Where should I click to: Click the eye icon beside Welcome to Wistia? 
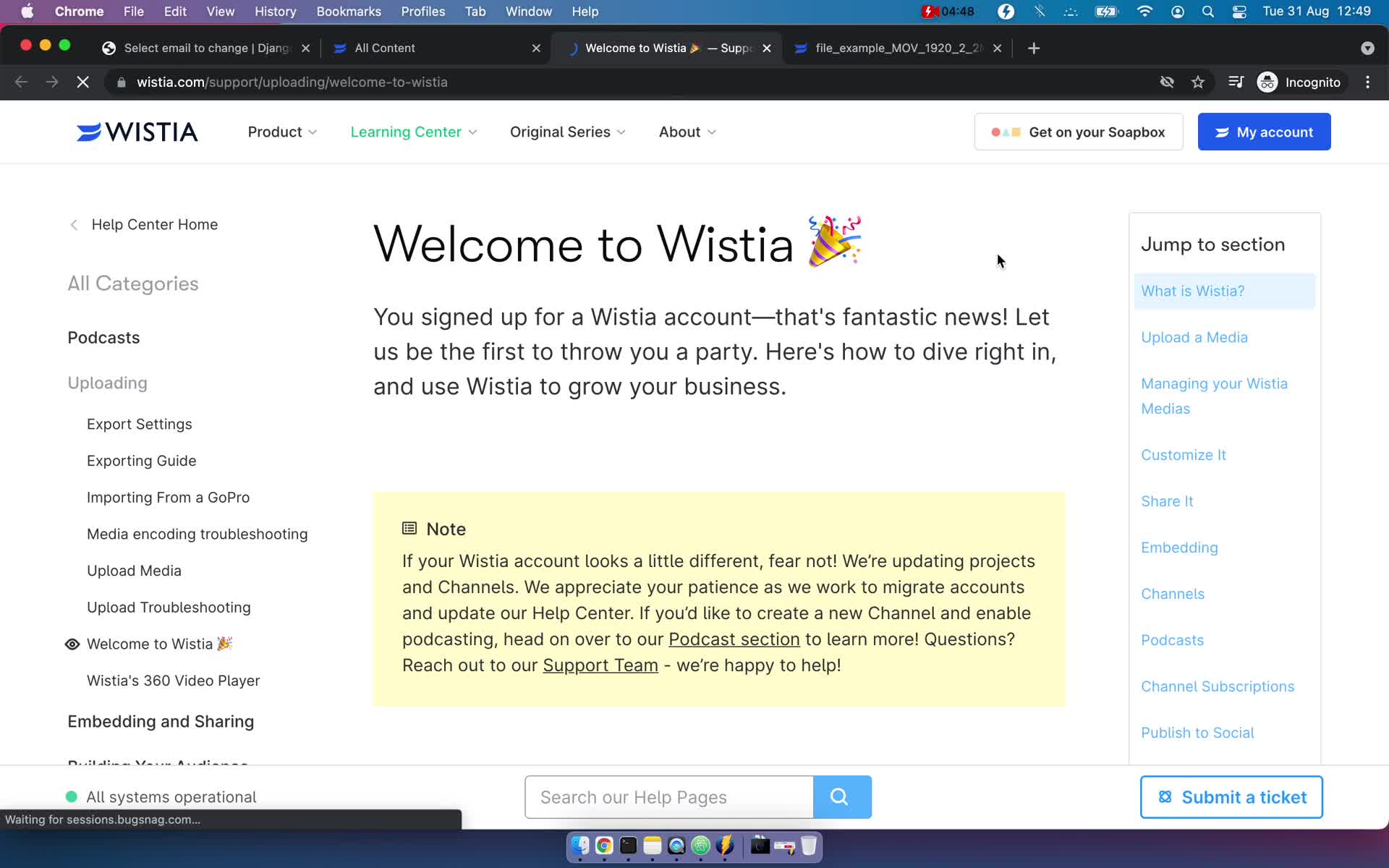[72, 644]
